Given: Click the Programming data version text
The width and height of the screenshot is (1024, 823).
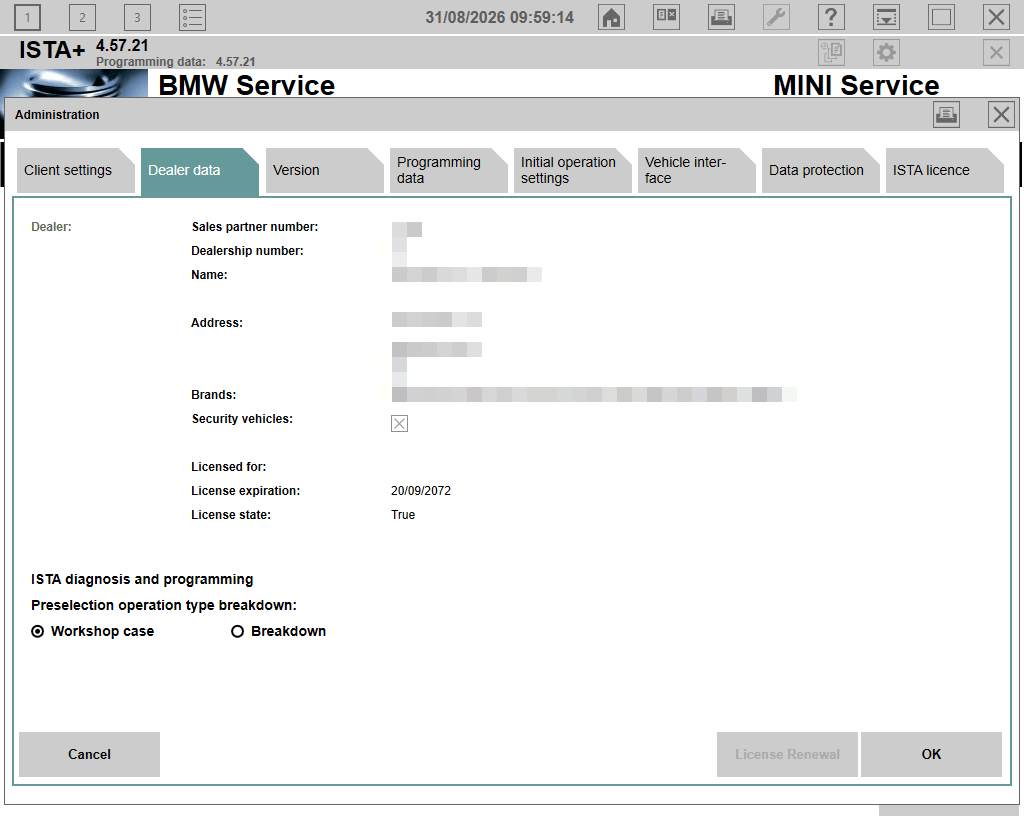Looking at the screenshot, I should pos(176,62).
